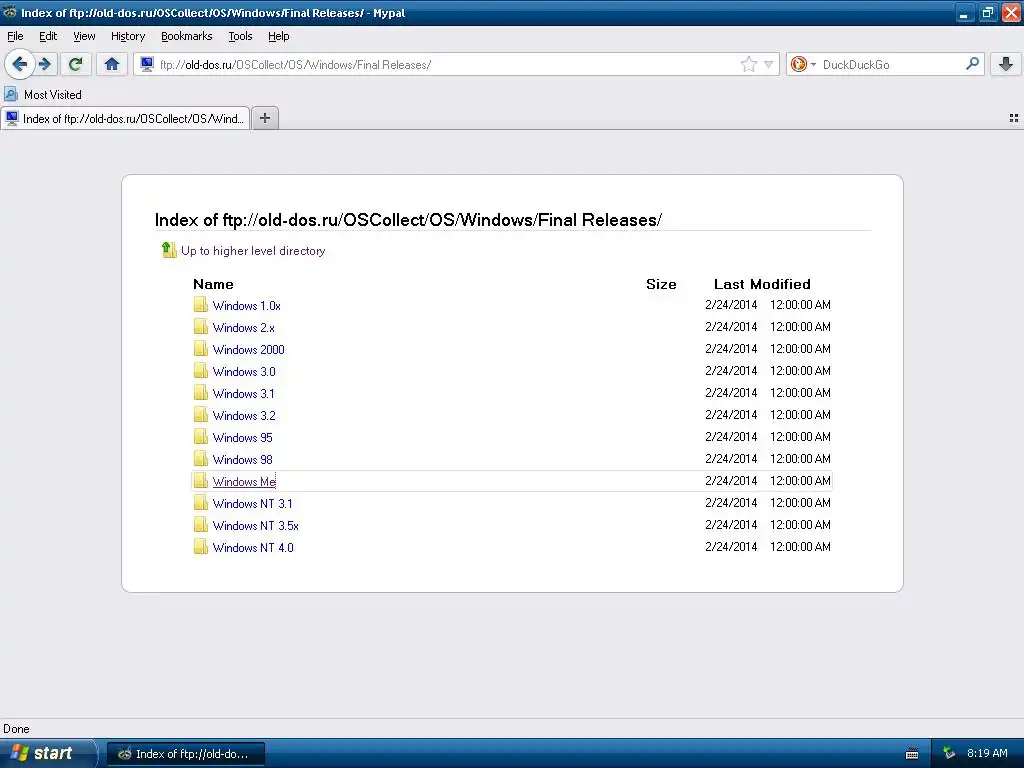The height and width of the screenshot is (768, 1024).
Task: Click the folder icon beside Windows 3.0
Action: pyautogui.click(x=200, y=371)
